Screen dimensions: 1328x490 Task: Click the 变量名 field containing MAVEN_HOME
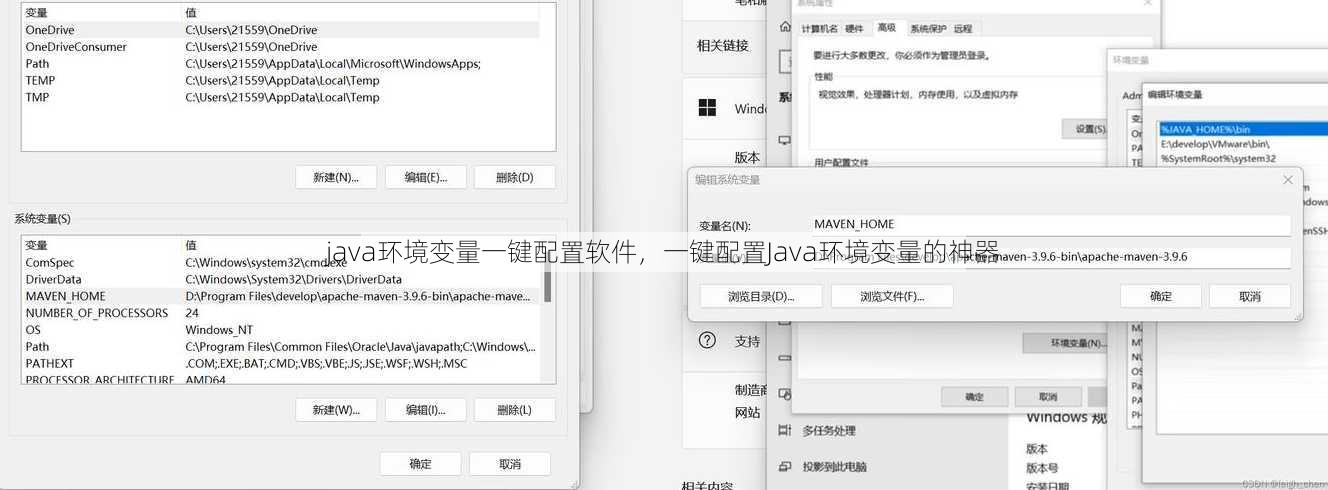[x=1050, y=224]
